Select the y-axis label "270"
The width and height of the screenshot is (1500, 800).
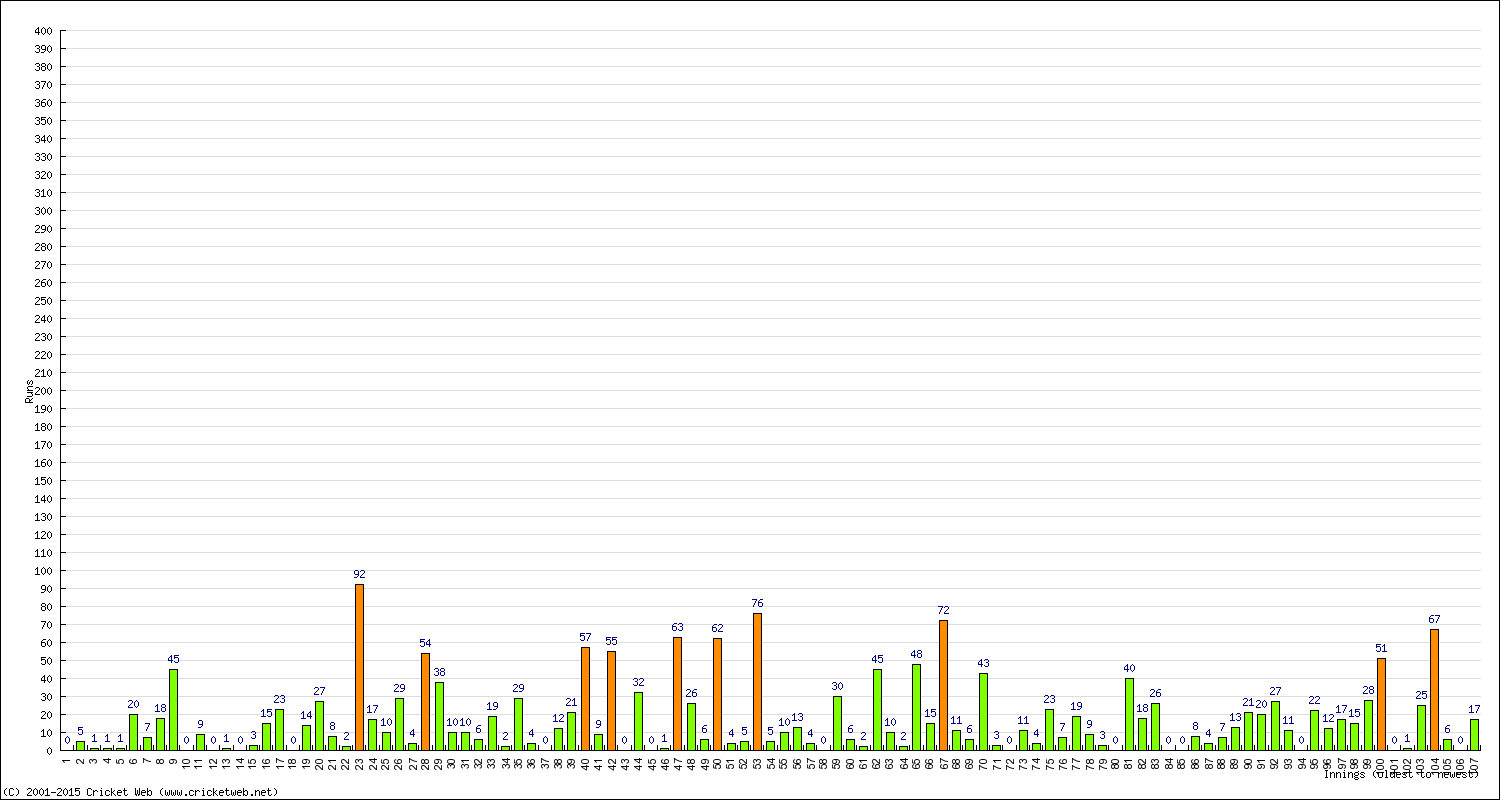click(x=42, y=265)
